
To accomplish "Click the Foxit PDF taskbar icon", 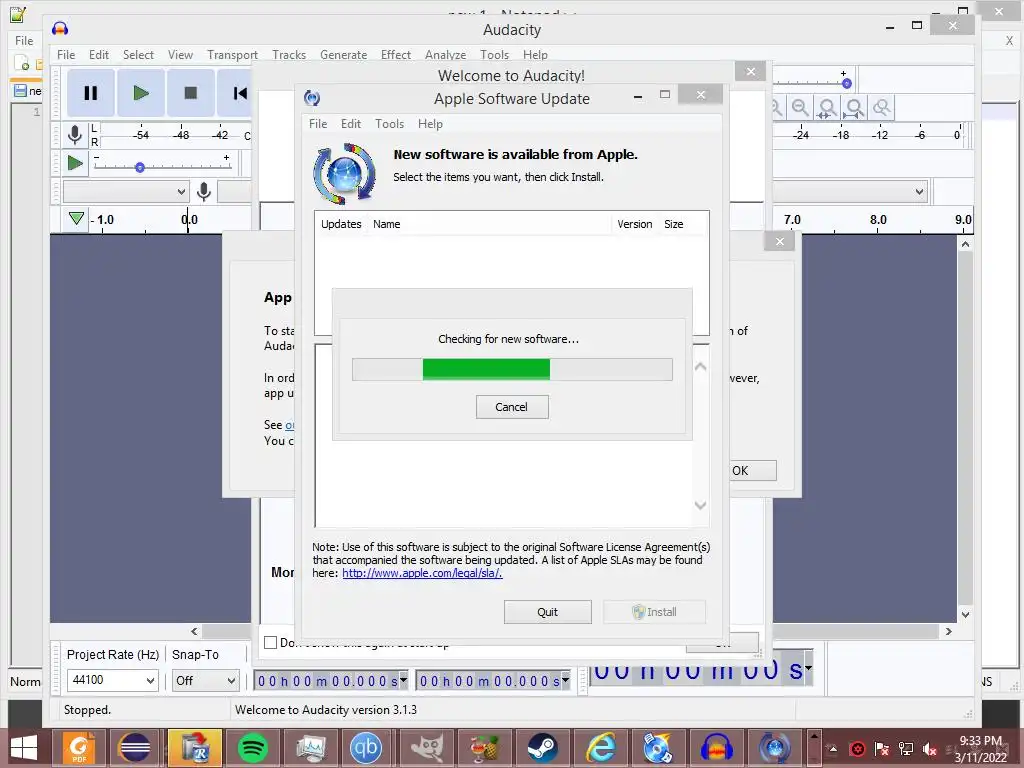I will tap(78, 748).
